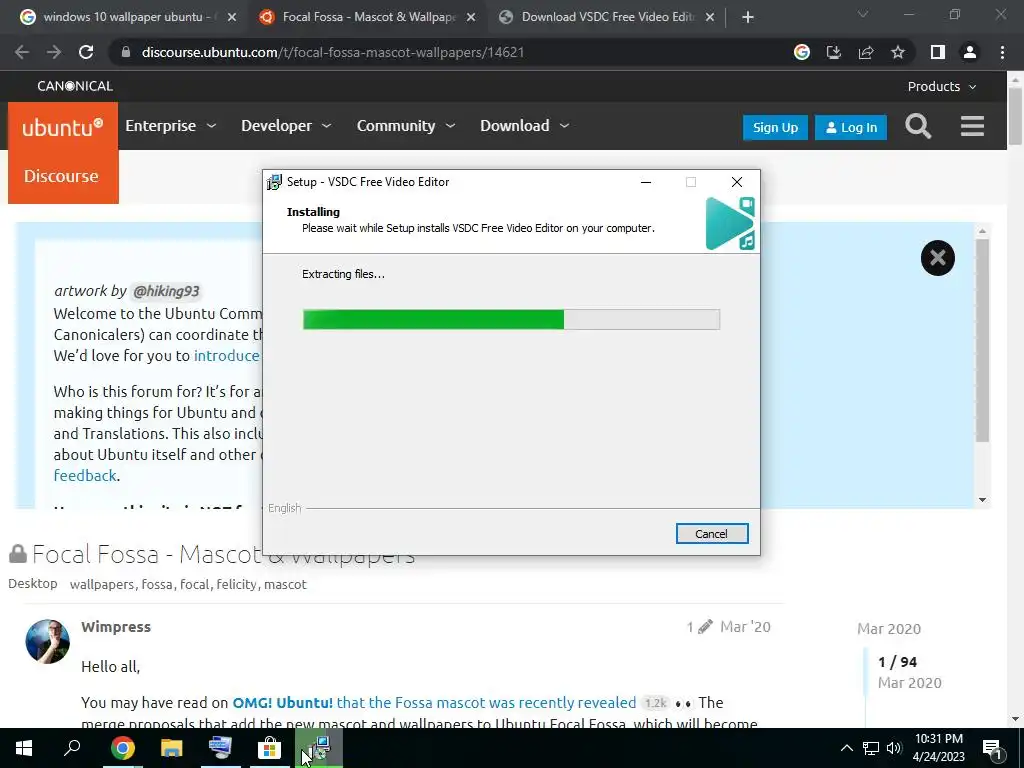Show hidden system tray icons
Image resolution: width=1024 pixels, height=768 pixels.
click(x=846, y=748)
